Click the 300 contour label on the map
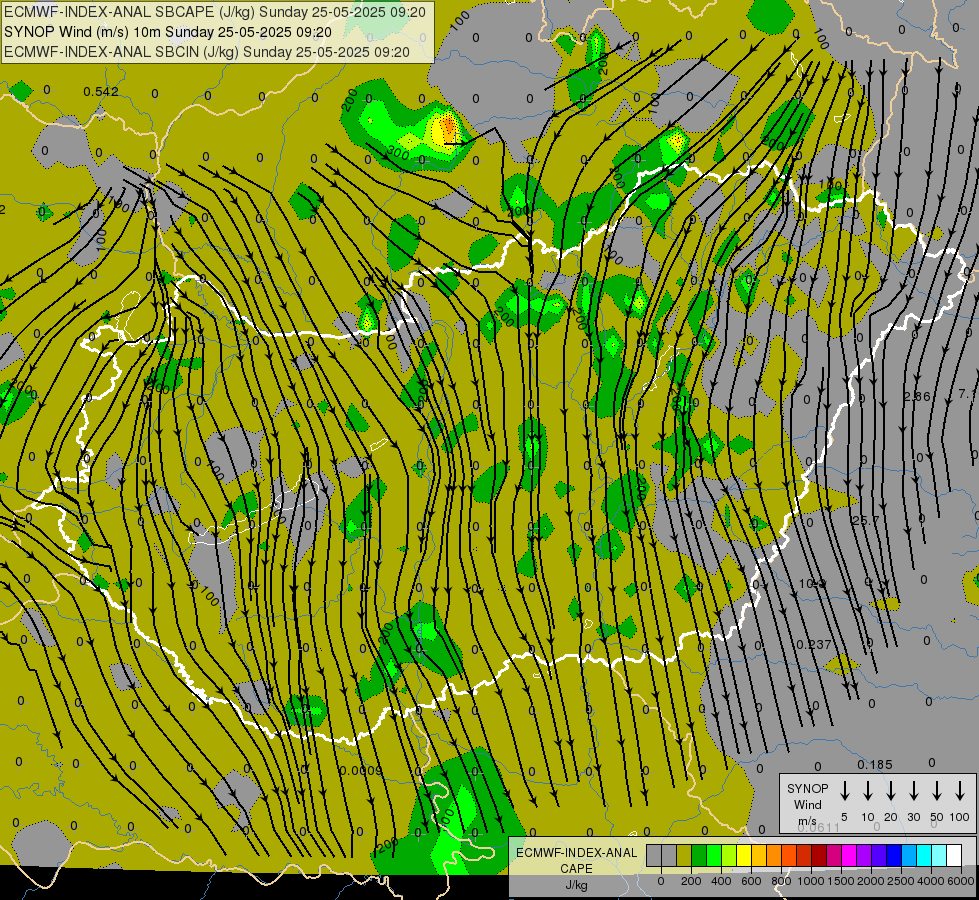This screenshot has width=979, height=900. point(396,152)
